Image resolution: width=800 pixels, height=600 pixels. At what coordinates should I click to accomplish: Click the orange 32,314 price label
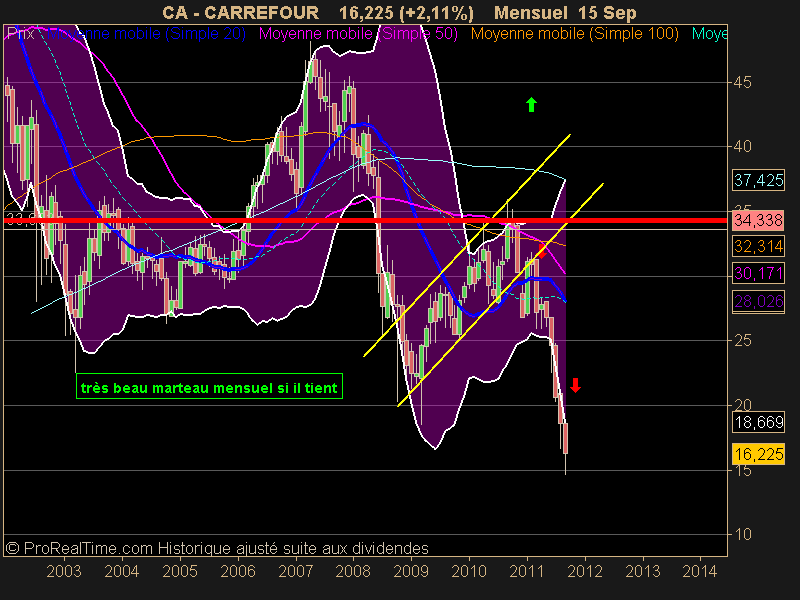[759, 246]
